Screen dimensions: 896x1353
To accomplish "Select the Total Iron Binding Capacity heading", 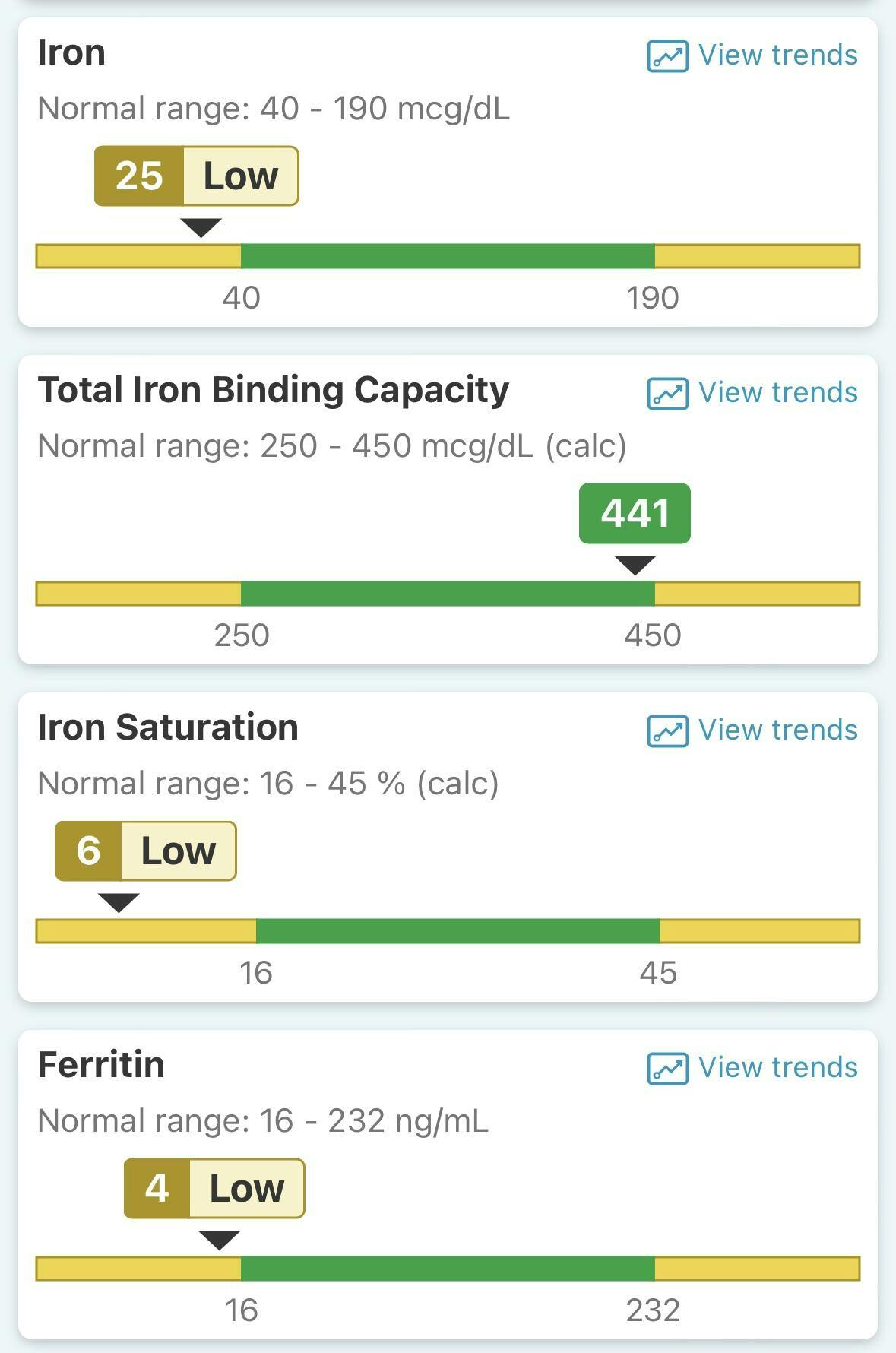I will [x=273, y=391].
